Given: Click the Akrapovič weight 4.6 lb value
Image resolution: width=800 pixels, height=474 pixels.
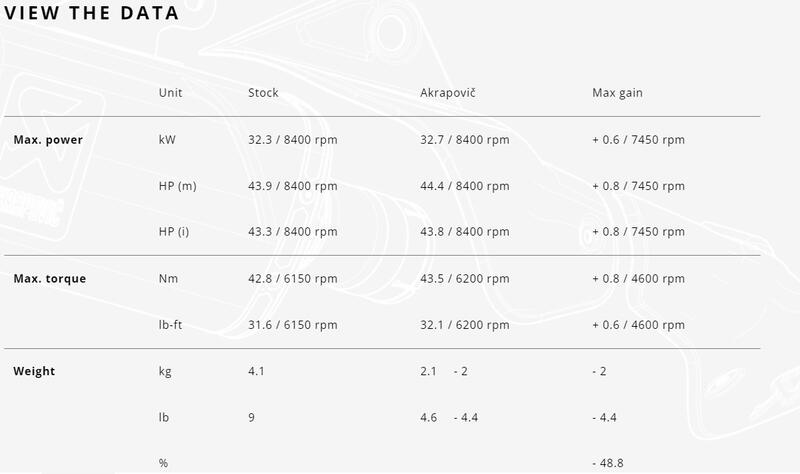Looking at the screenshot, I should tap(429, 417).
